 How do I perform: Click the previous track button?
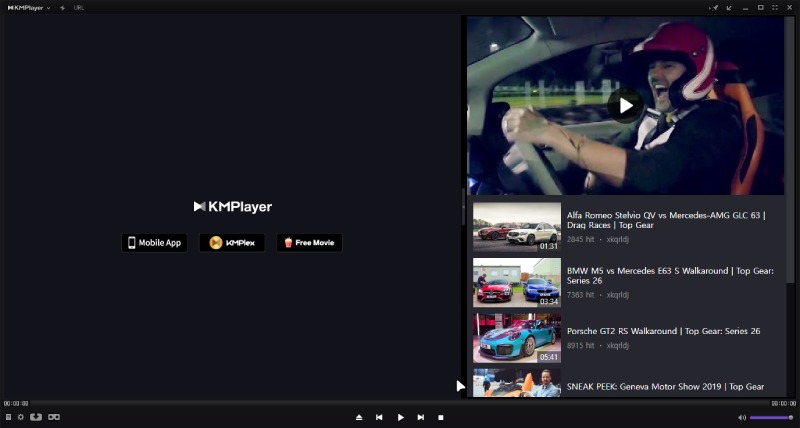tap(379, 417)
